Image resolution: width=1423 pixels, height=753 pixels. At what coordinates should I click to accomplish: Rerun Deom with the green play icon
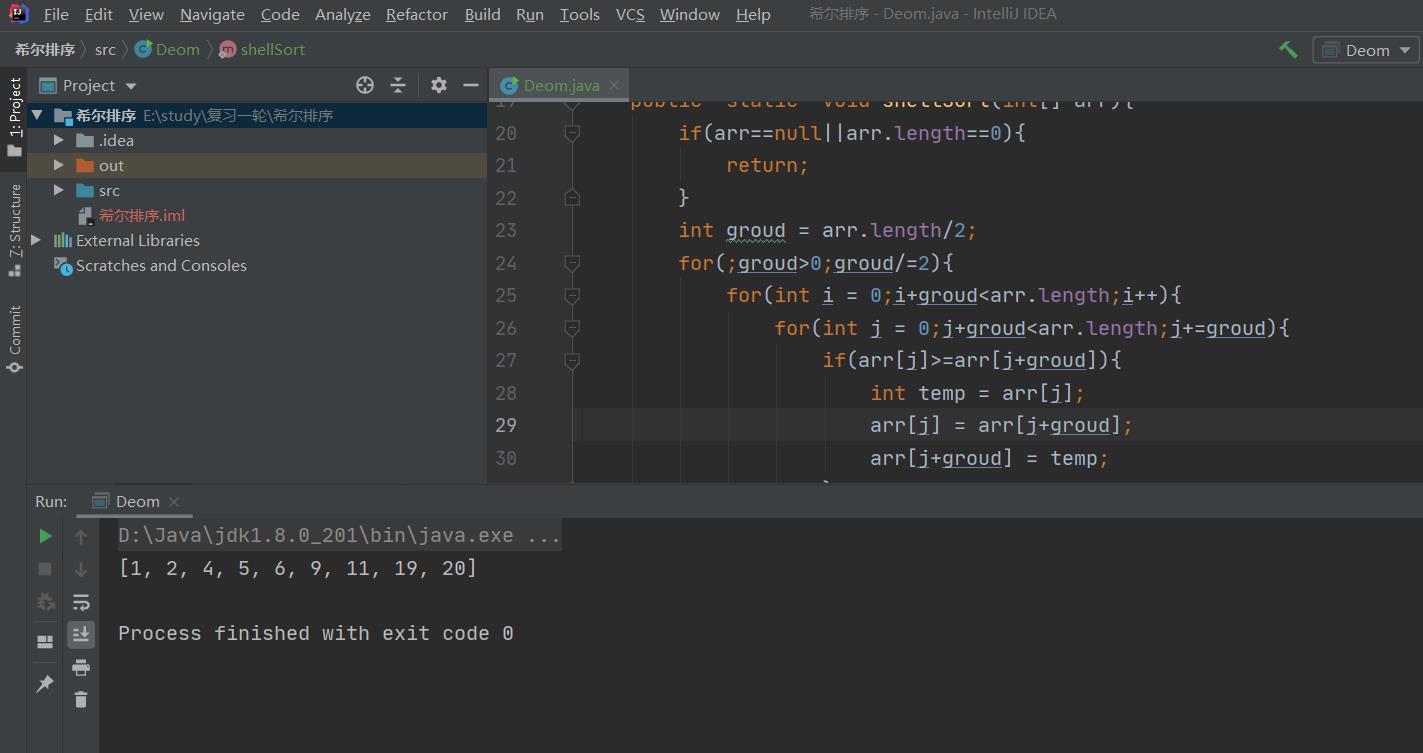[x=45, y=536]
